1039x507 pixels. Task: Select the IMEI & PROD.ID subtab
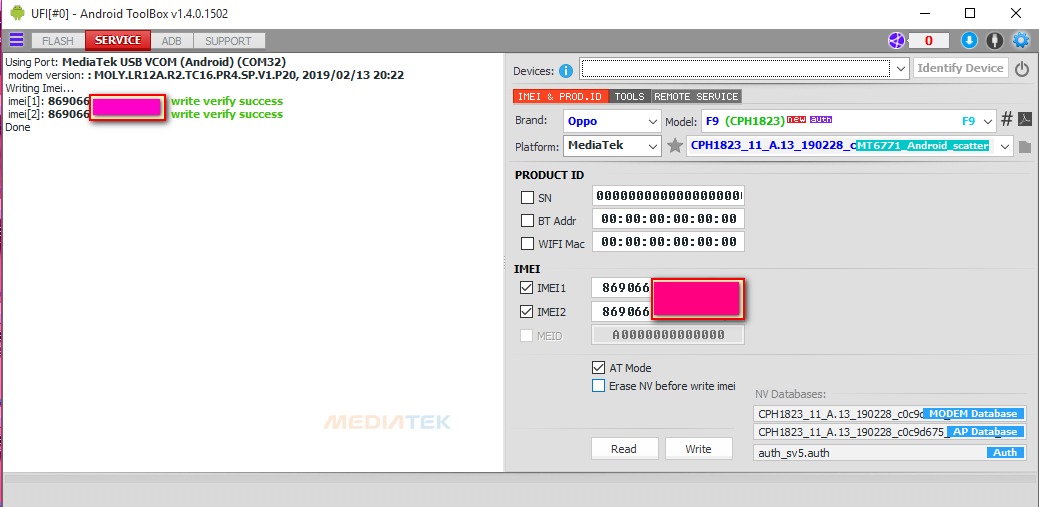(x=560, y=96)
